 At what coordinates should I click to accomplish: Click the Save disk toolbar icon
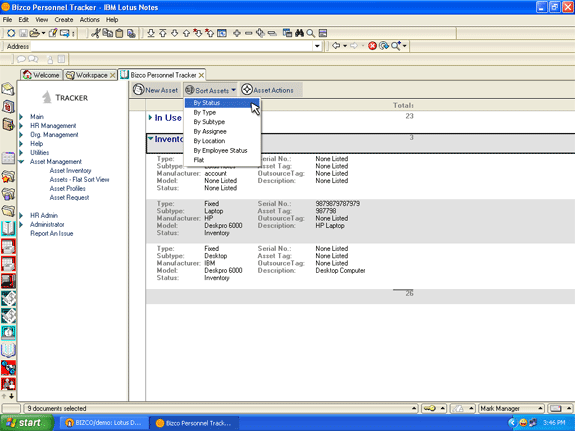(23, 33)
